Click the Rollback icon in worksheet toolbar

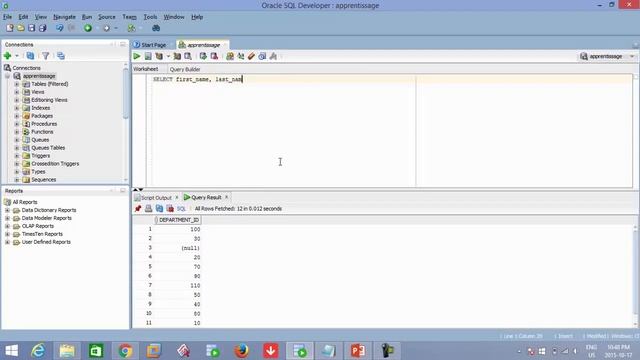click(x=214, y=56)
